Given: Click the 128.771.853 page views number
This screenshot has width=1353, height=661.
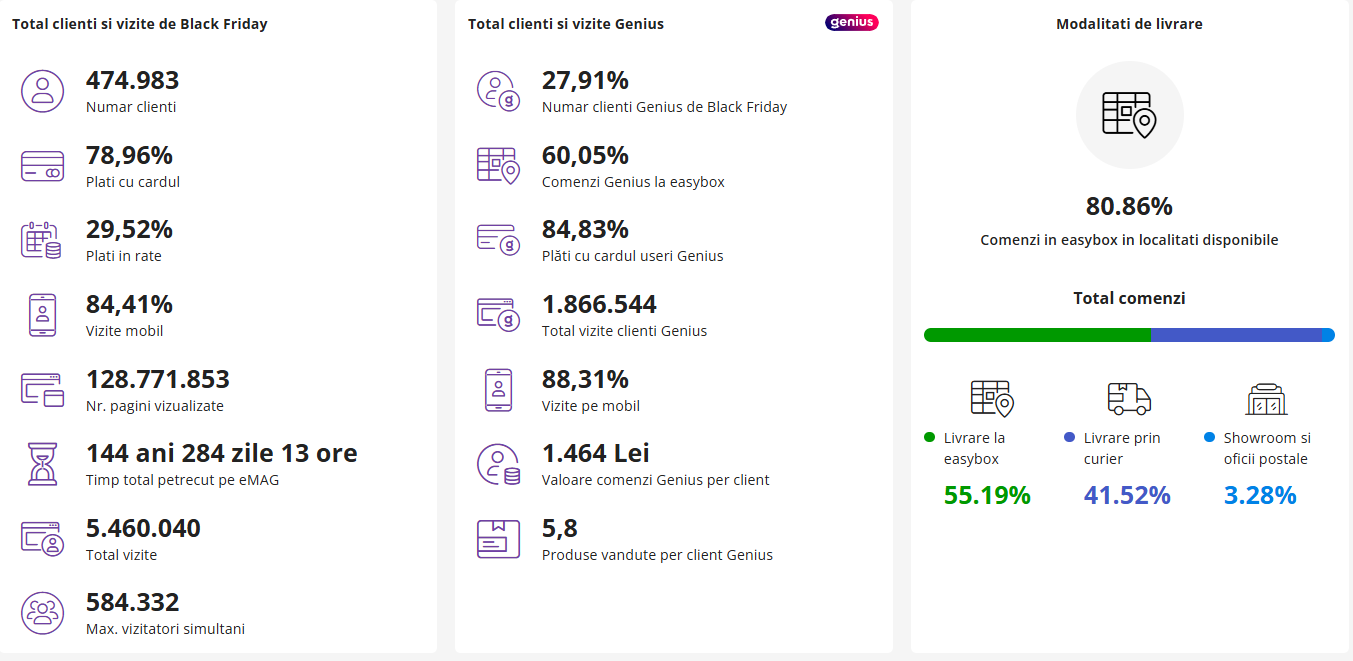Looking at the screenshot, I should point(158,380).
